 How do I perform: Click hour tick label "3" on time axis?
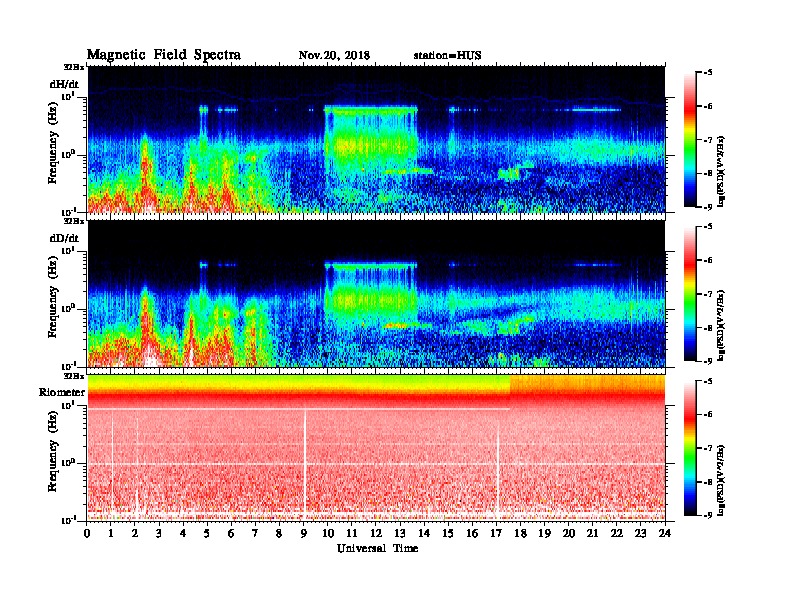coord(160,534)
